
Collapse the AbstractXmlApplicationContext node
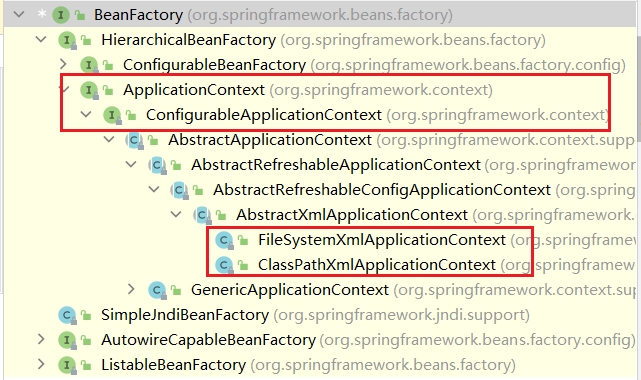click(176, 214)
